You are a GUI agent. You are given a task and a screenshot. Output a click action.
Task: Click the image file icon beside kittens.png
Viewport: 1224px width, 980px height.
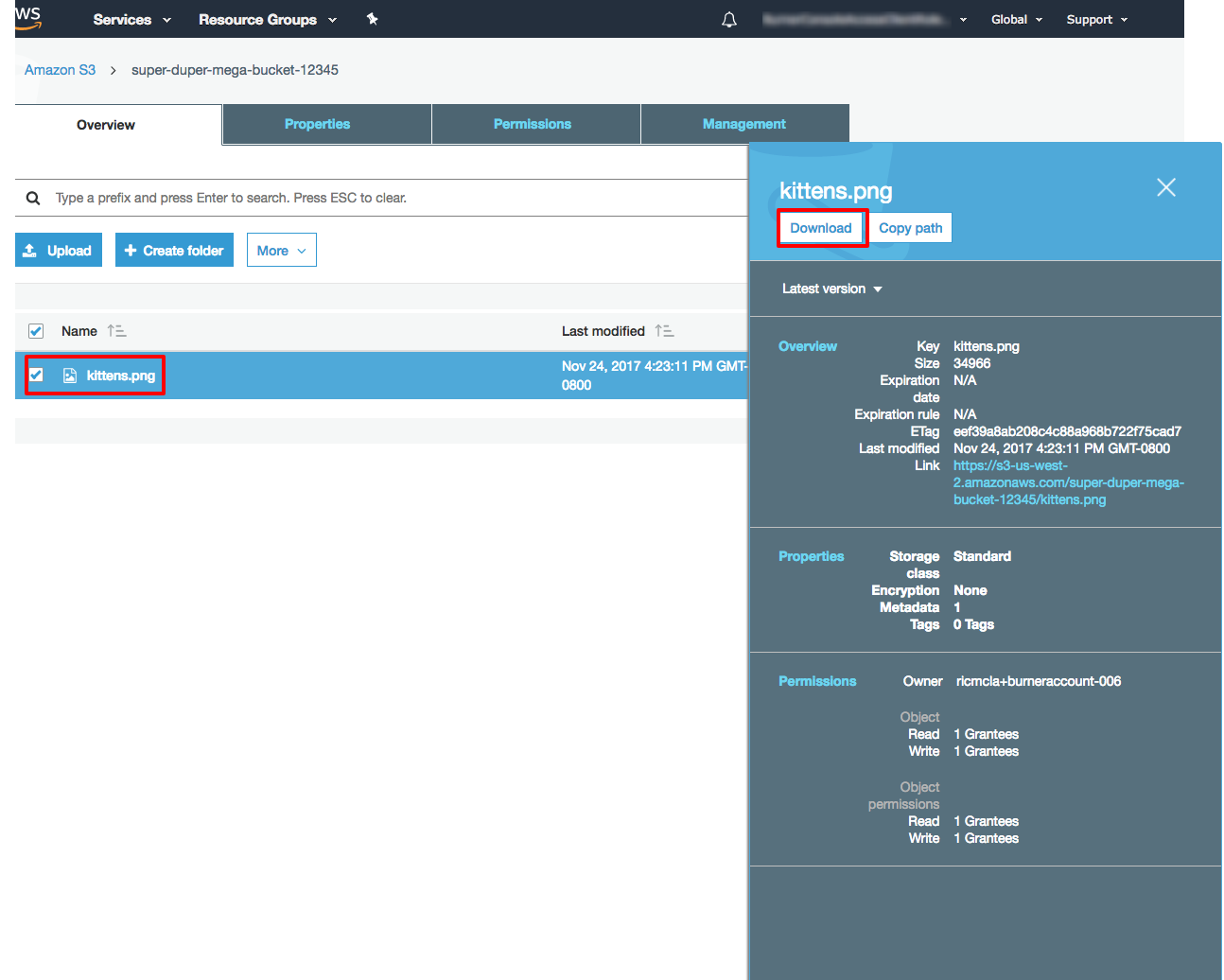(70, 376)
